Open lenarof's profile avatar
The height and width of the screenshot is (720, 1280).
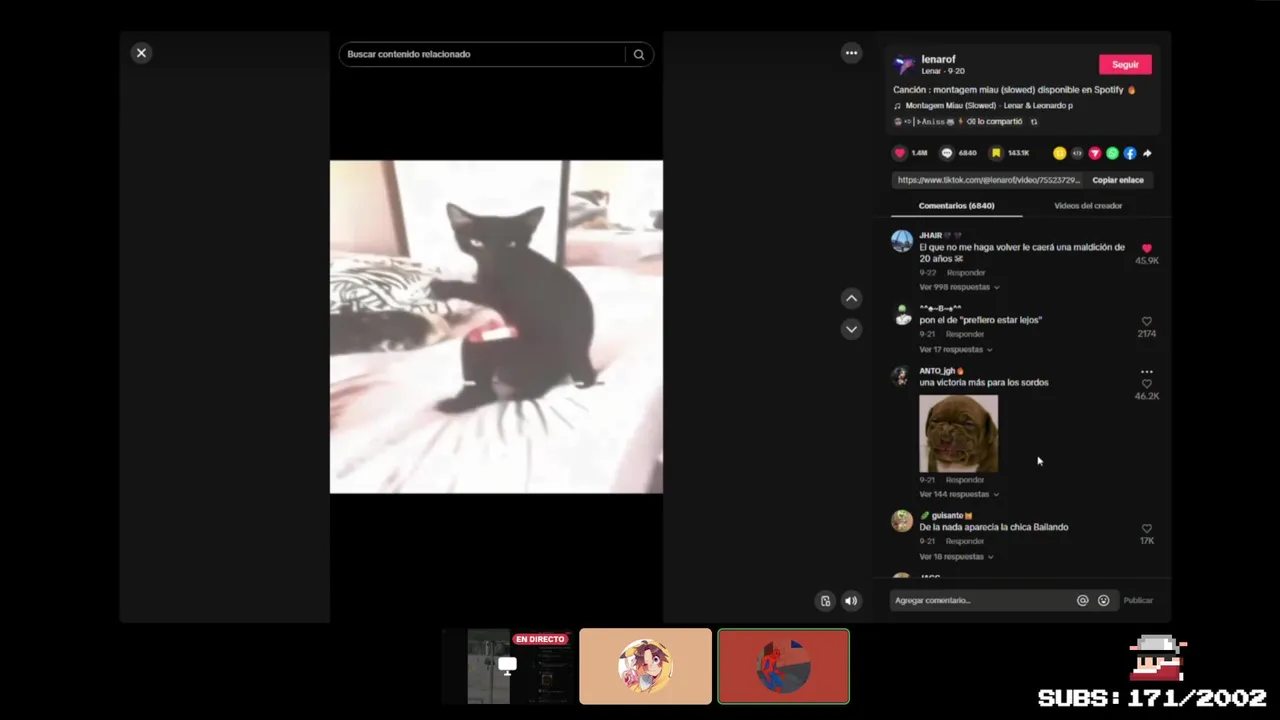(904, 65)
